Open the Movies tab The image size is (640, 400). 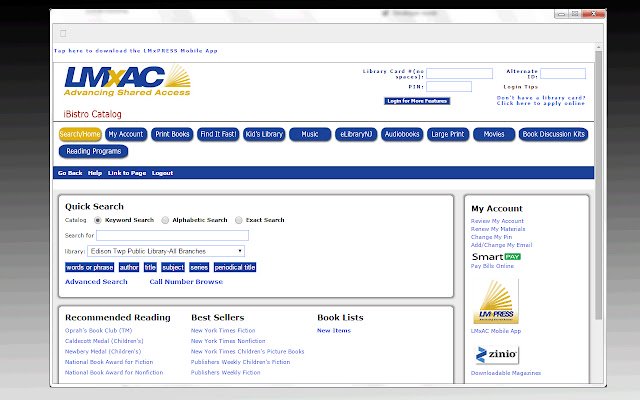pyautogui.click(x=494, y=134)
